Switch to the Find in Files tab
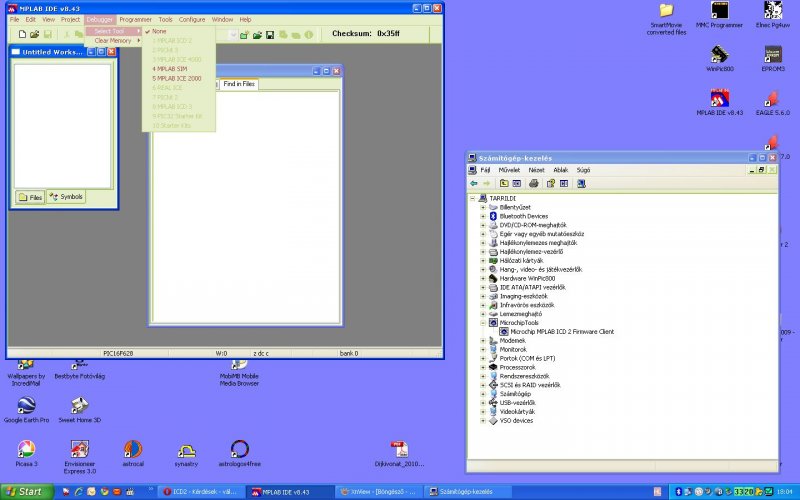The image size is (800, 500). [239, 84]
